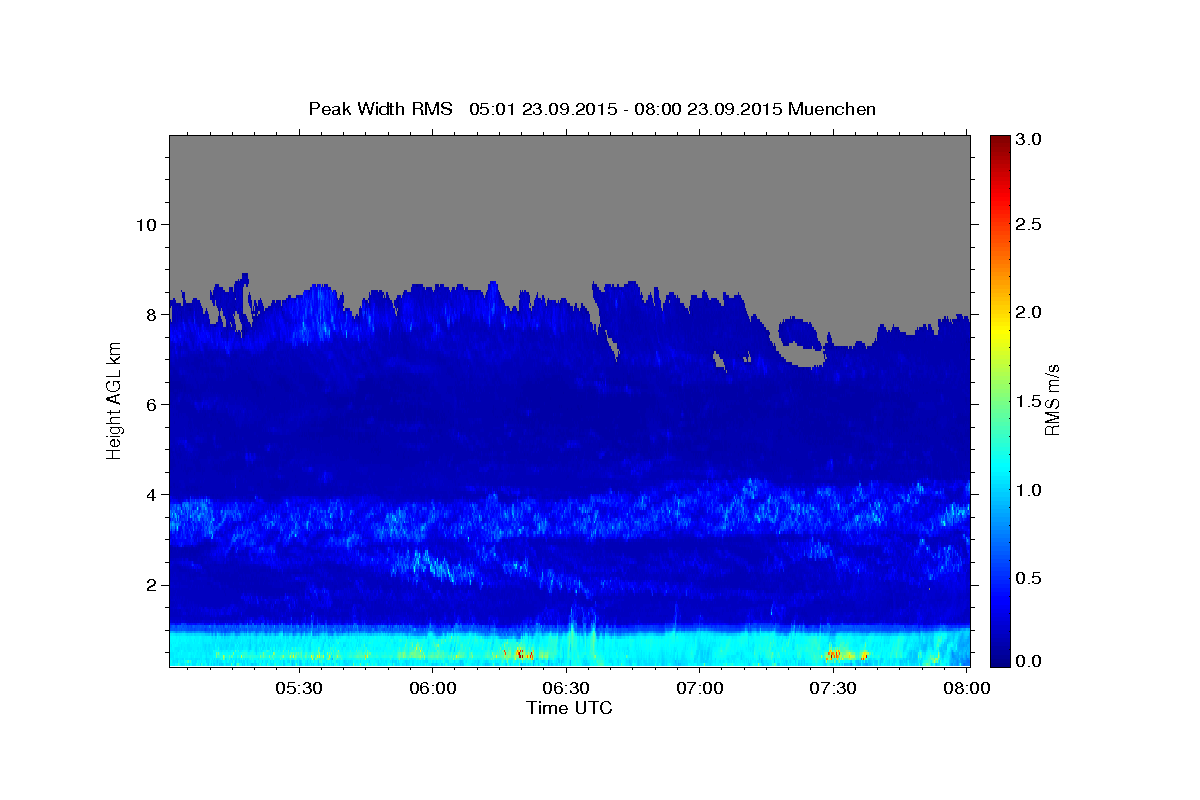1200x800 pixels.
Task: Click the 07:30 time tick label
Action: [834, 688]
